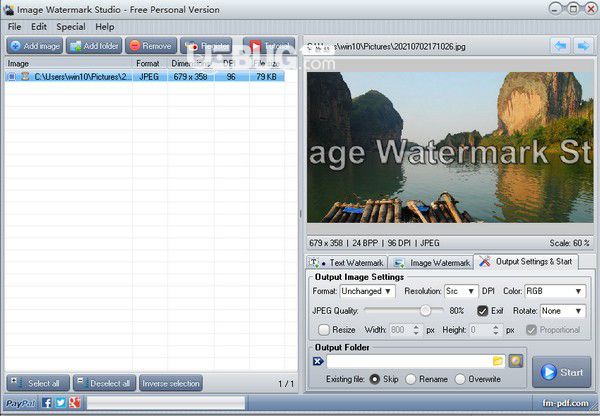Go to next image with right arrow
This screenshot has width=600, height=416.
(584, 46)
